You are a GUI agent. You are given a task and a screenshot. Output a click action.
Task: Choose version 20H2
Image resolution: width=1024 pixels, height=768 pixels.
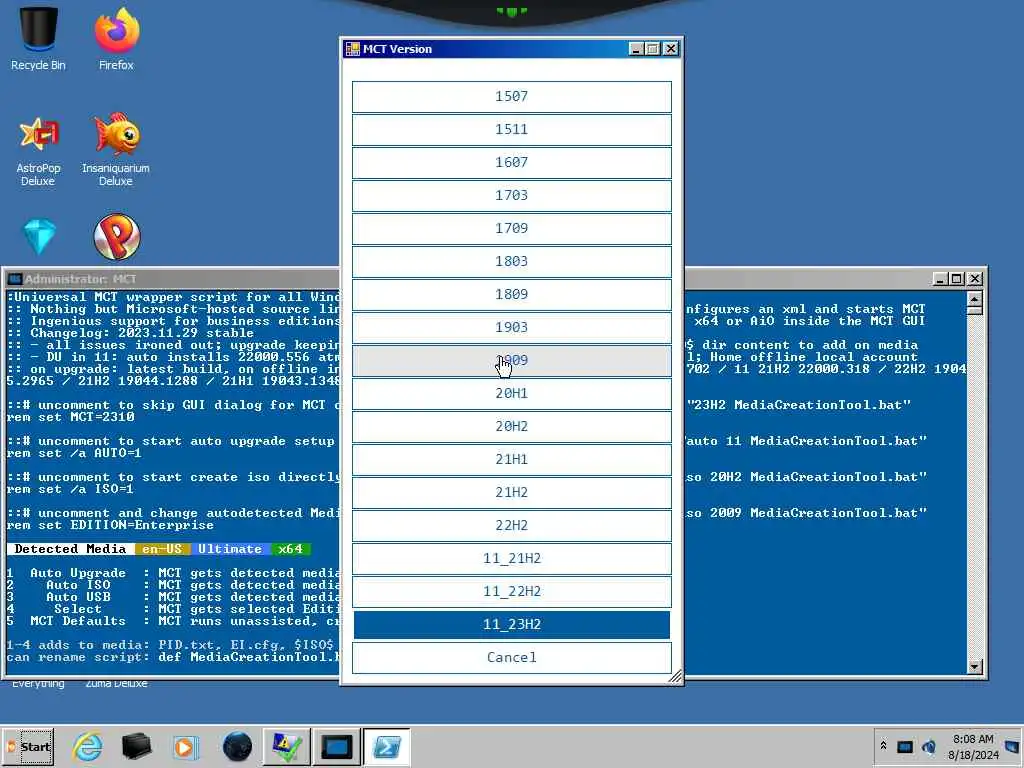[511, 426]
